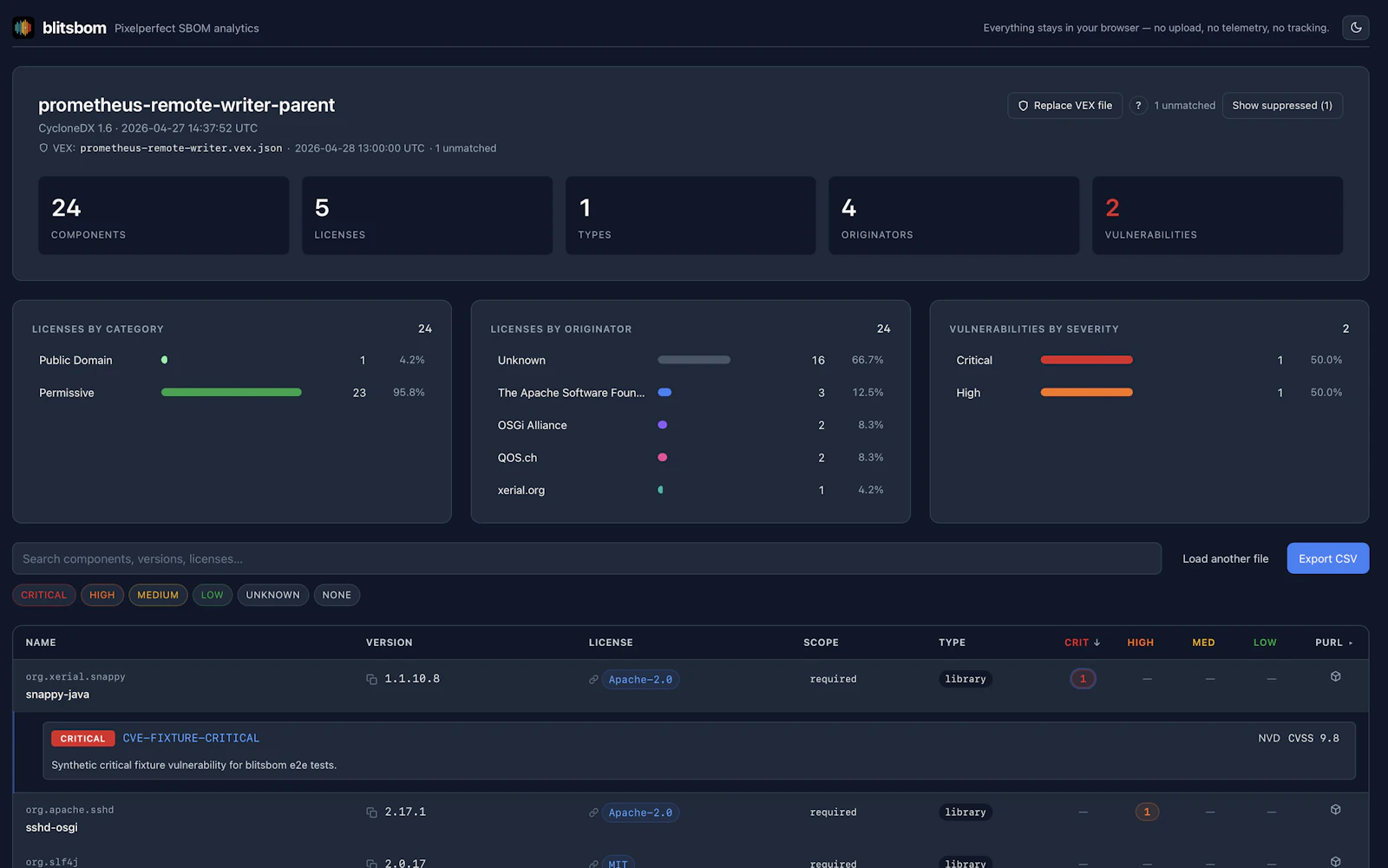The width and height of the screenshot is (1388, 868).
Task: Click the NVD CVSS 9.8 score
Action: (1299, 738)
